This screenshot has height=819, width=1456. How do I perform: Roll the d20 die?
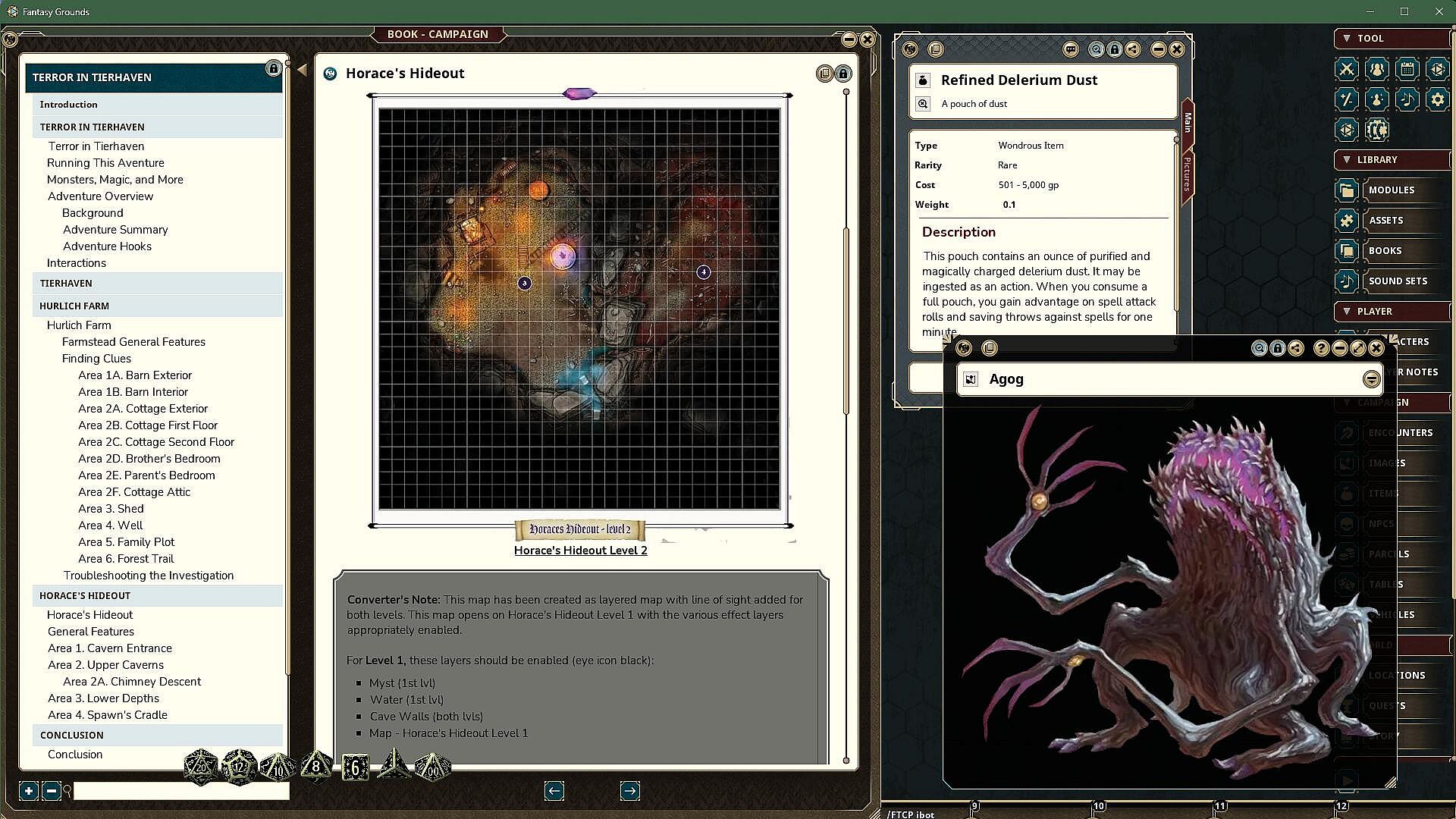coord(201,767)
